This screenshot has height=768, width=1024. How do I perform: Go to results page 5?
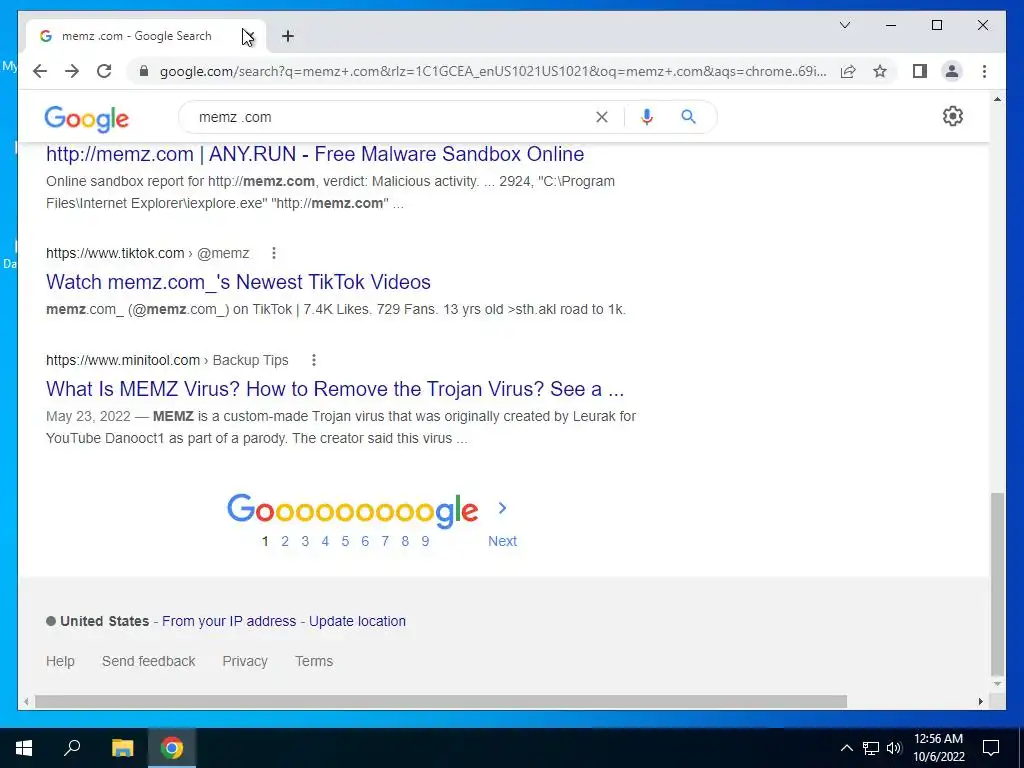click(345, 541)
